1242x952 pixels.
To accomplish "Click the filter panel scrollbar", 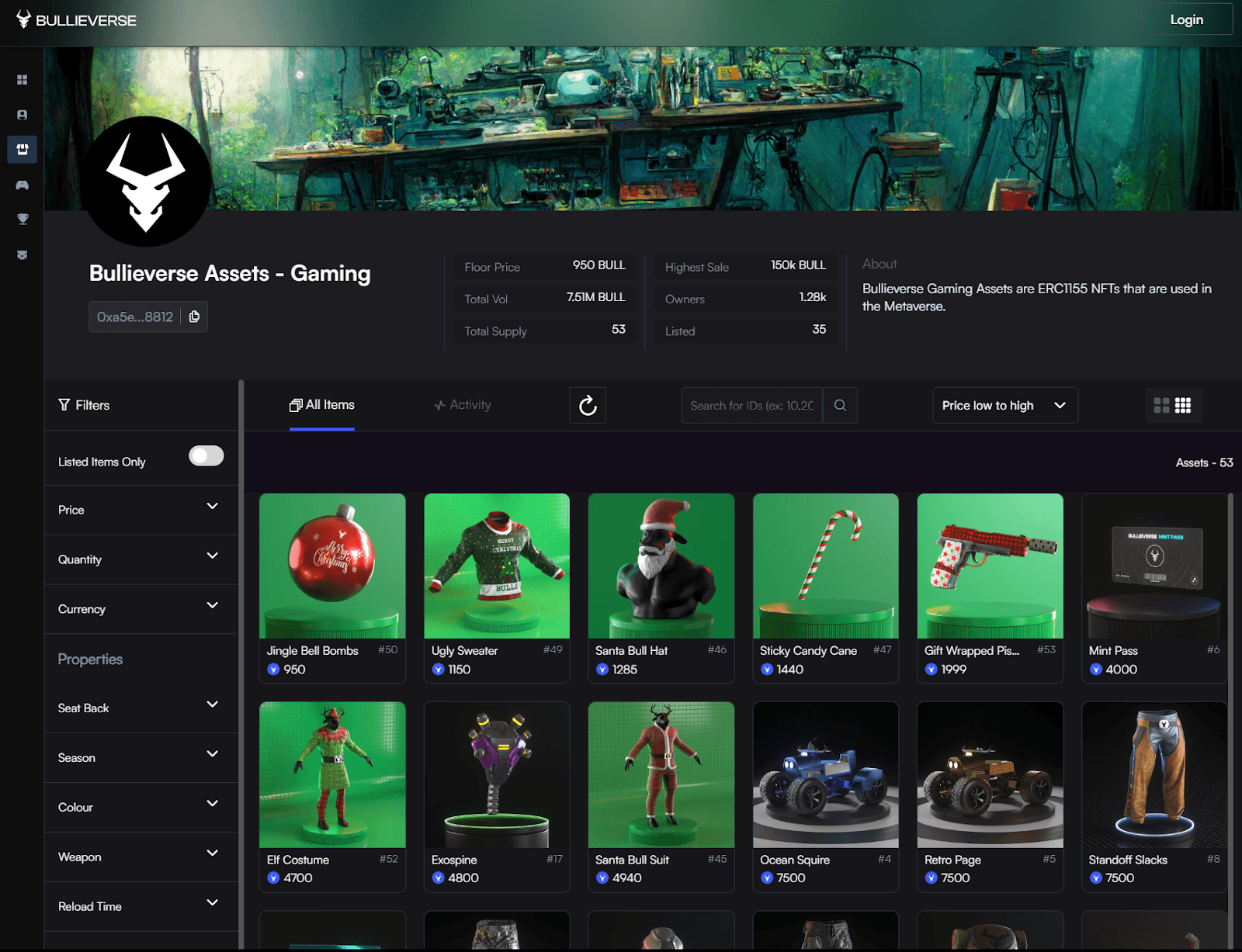I will click(241, 663).
